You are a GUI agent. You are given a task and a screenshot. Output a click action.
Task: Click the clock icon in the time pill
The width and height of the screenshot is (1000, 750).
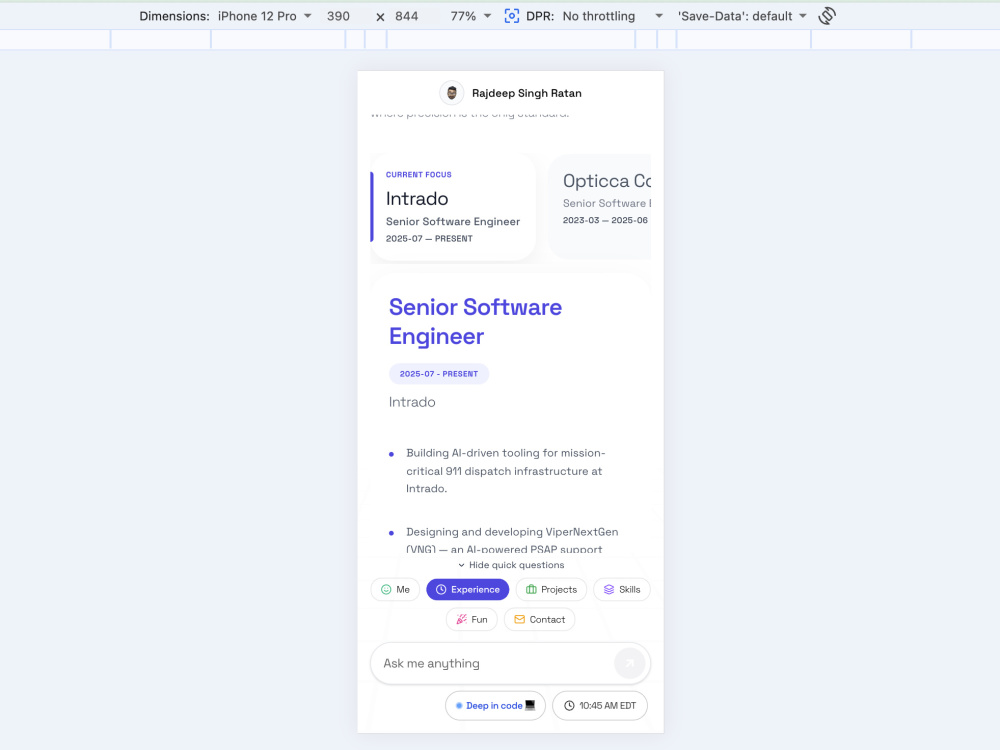coord(569,705)
